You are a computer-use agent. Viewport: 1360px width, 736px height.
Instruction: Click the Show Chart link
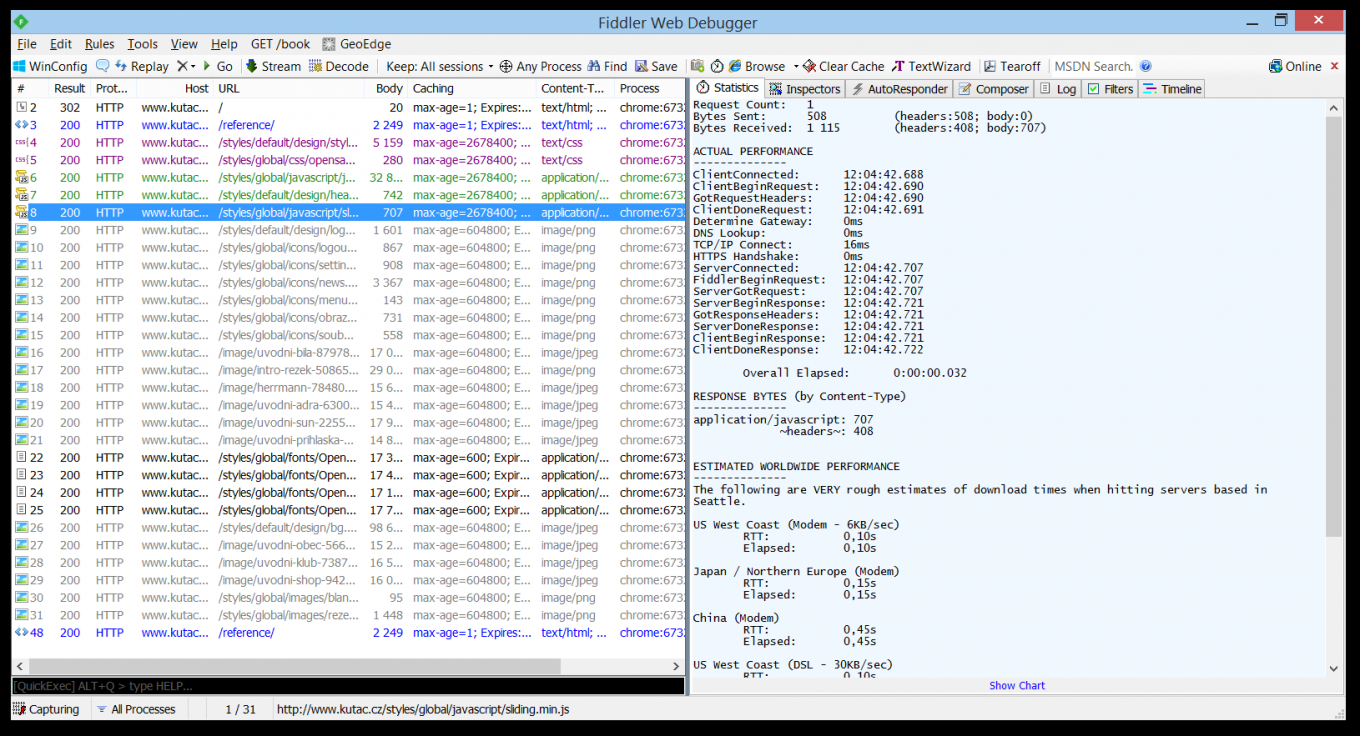[x=1017, y=686]
